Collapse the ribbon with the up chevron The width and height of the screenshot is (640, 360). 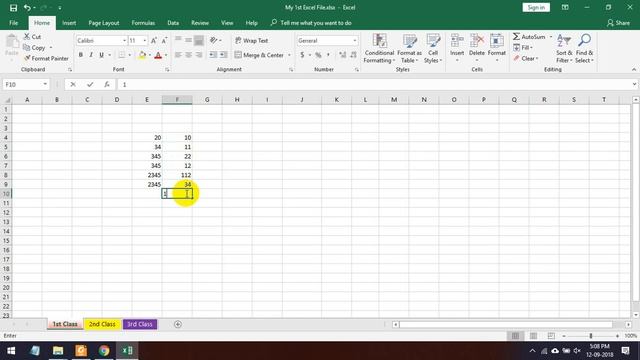[634, 70]
